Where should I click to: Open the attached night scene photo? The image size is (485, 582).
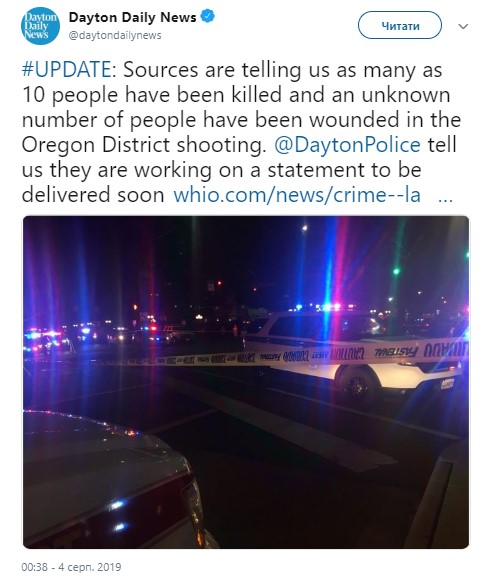[x=246, y=382]
